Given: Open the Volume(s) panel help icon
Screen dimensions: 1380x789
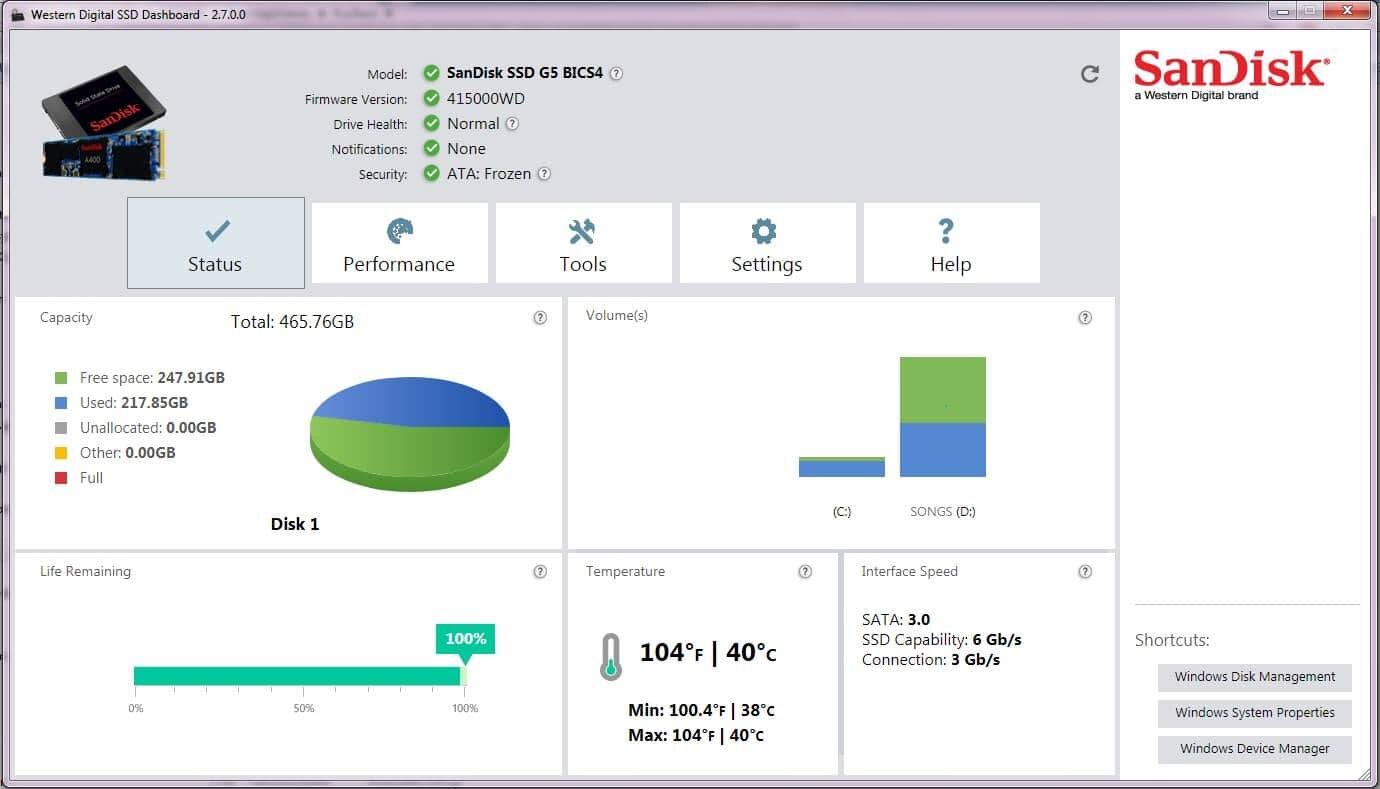Looking at the screenshot, I should [x=1085, y=318].
